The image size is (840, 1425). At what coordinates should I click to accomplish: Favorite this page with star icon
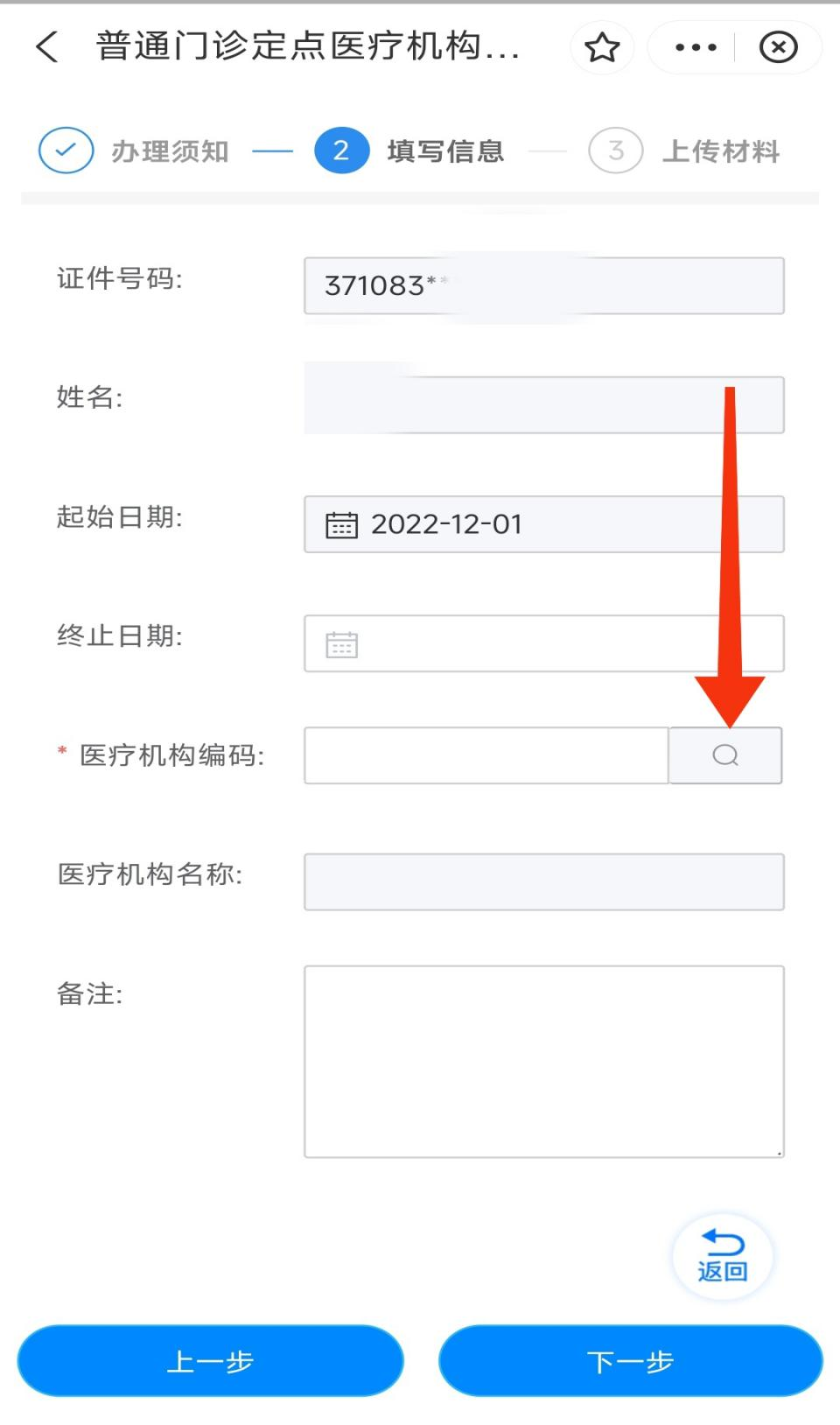(x=602, y=47)
